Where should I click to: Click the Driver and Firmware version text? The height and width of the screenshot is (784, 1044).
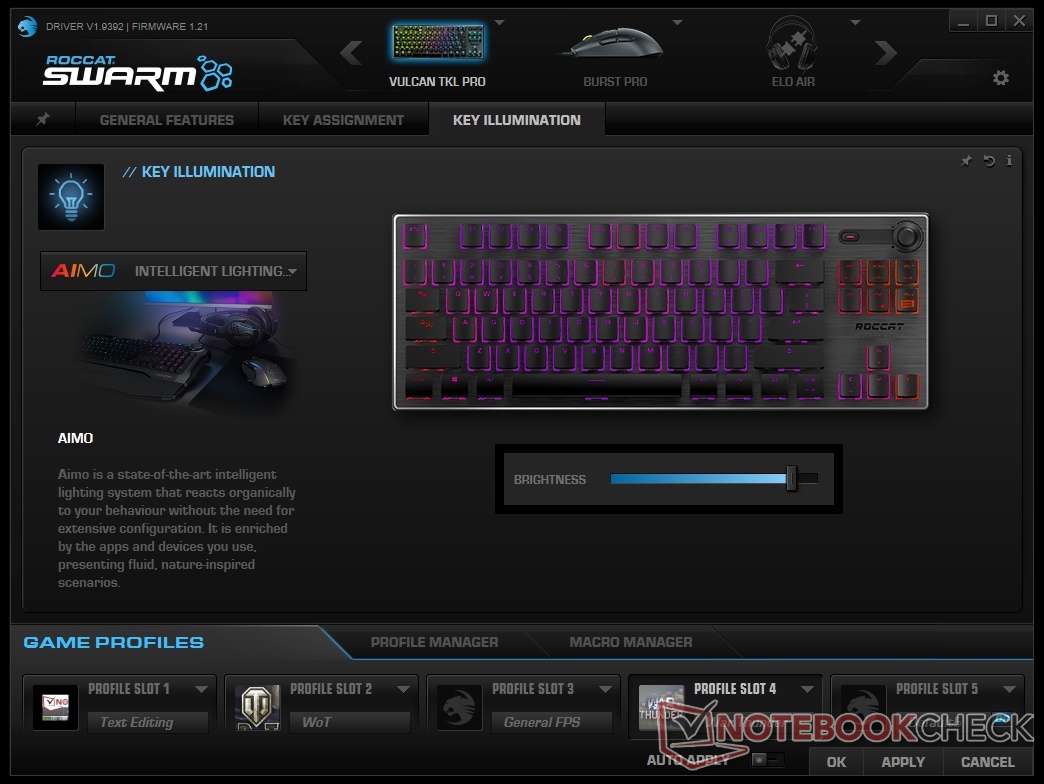pos(127,27)
